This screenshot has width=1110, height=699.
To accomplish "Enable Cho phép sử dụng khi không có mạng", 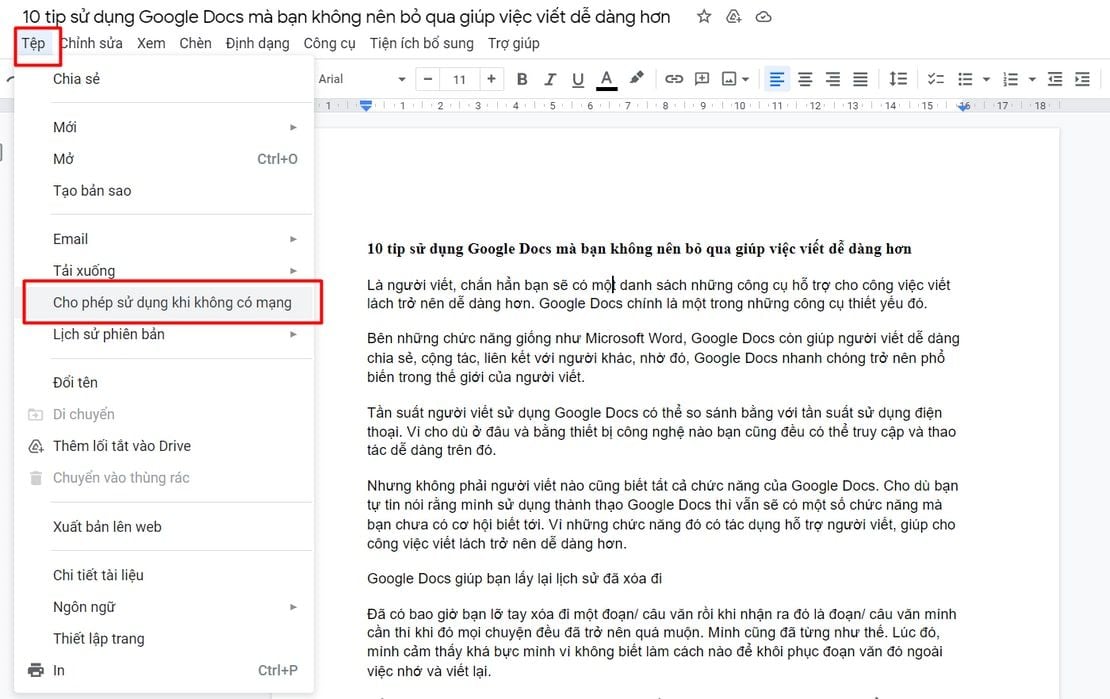I will pos(172,302).
